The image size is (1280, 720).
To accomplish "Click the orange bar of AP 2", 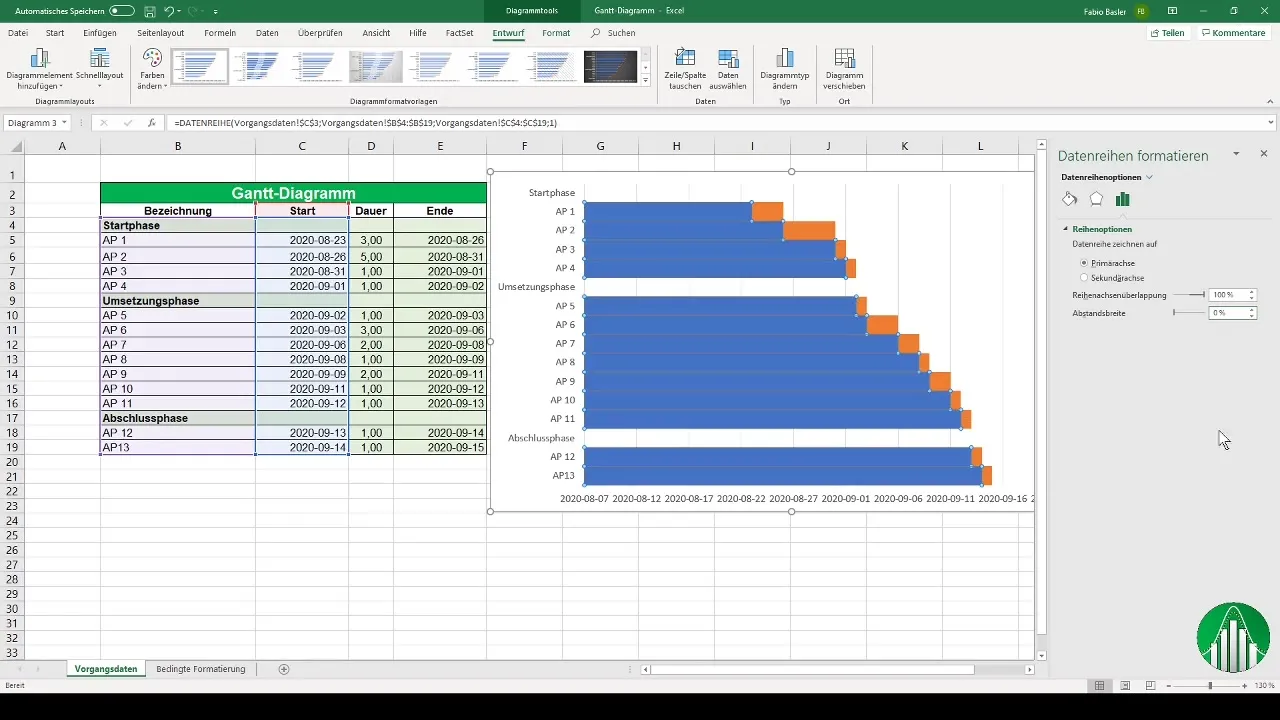I will [x=809, y=231].
